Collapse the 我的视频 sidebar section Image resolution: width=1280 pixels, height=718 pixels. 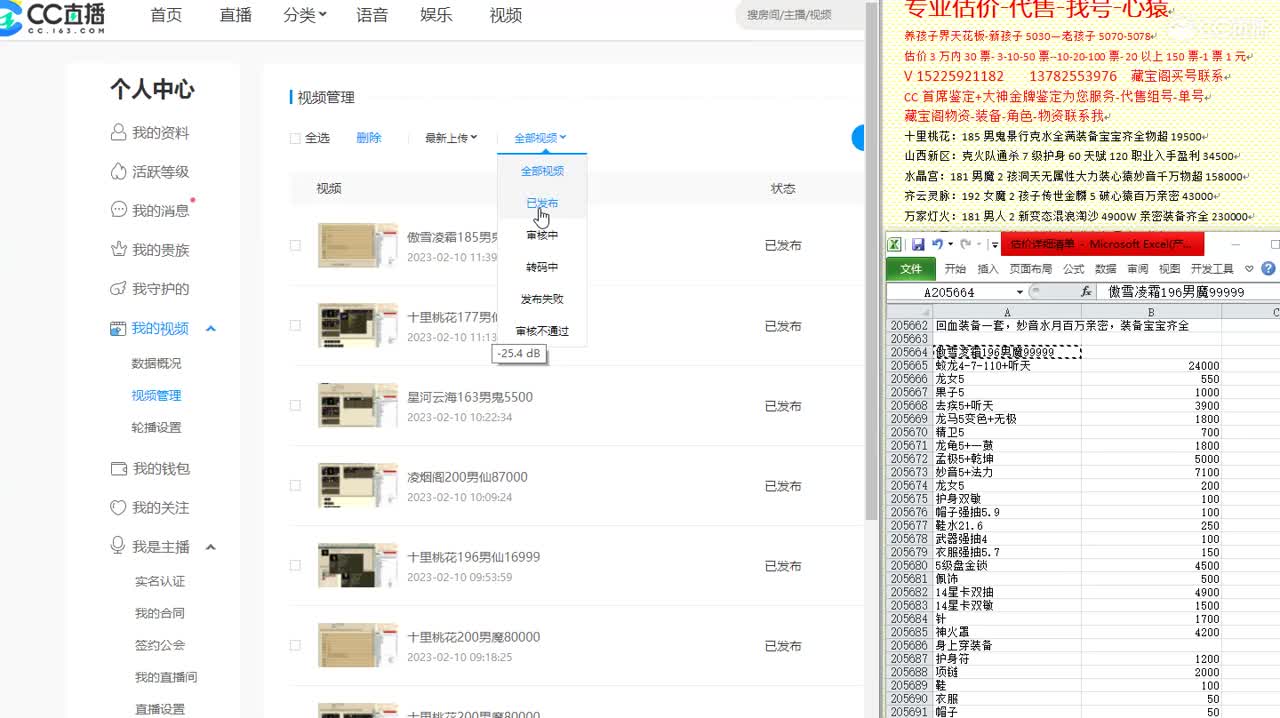tap(211, 329)
